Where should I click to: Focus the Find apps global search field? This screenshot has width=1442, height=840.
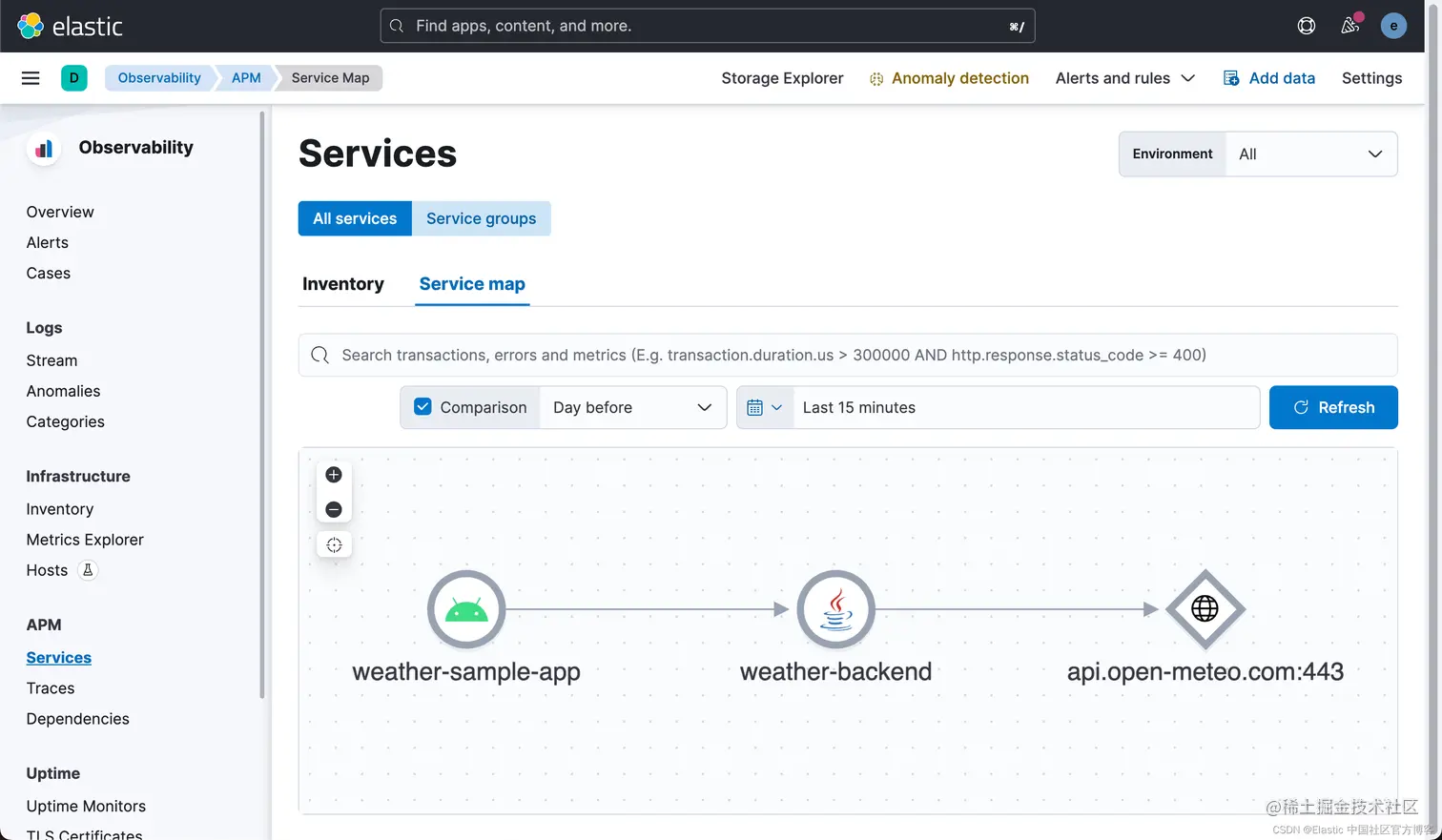pos(708,26)
